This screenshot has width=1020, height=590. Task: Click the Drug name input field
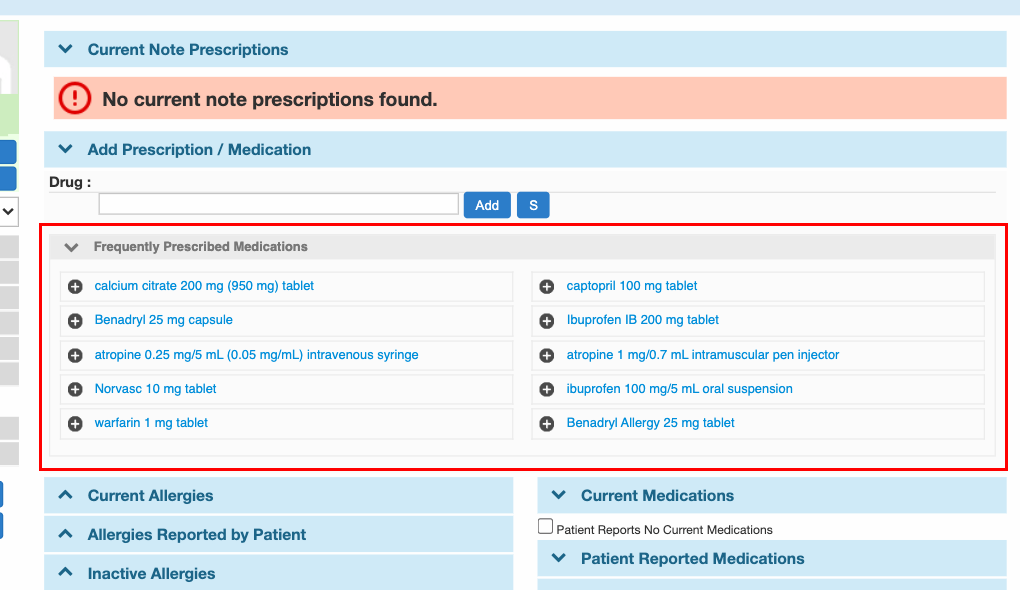click(x=278, y=204)
